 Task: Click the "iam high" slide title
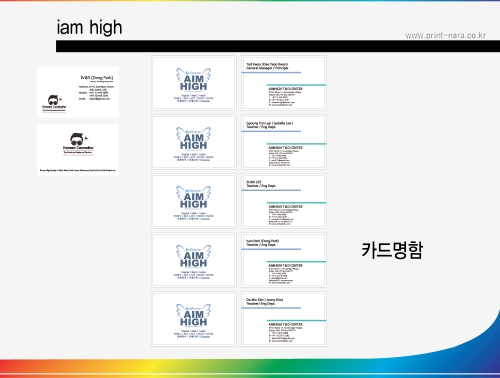pyautogui.click(x=89, y=27)
